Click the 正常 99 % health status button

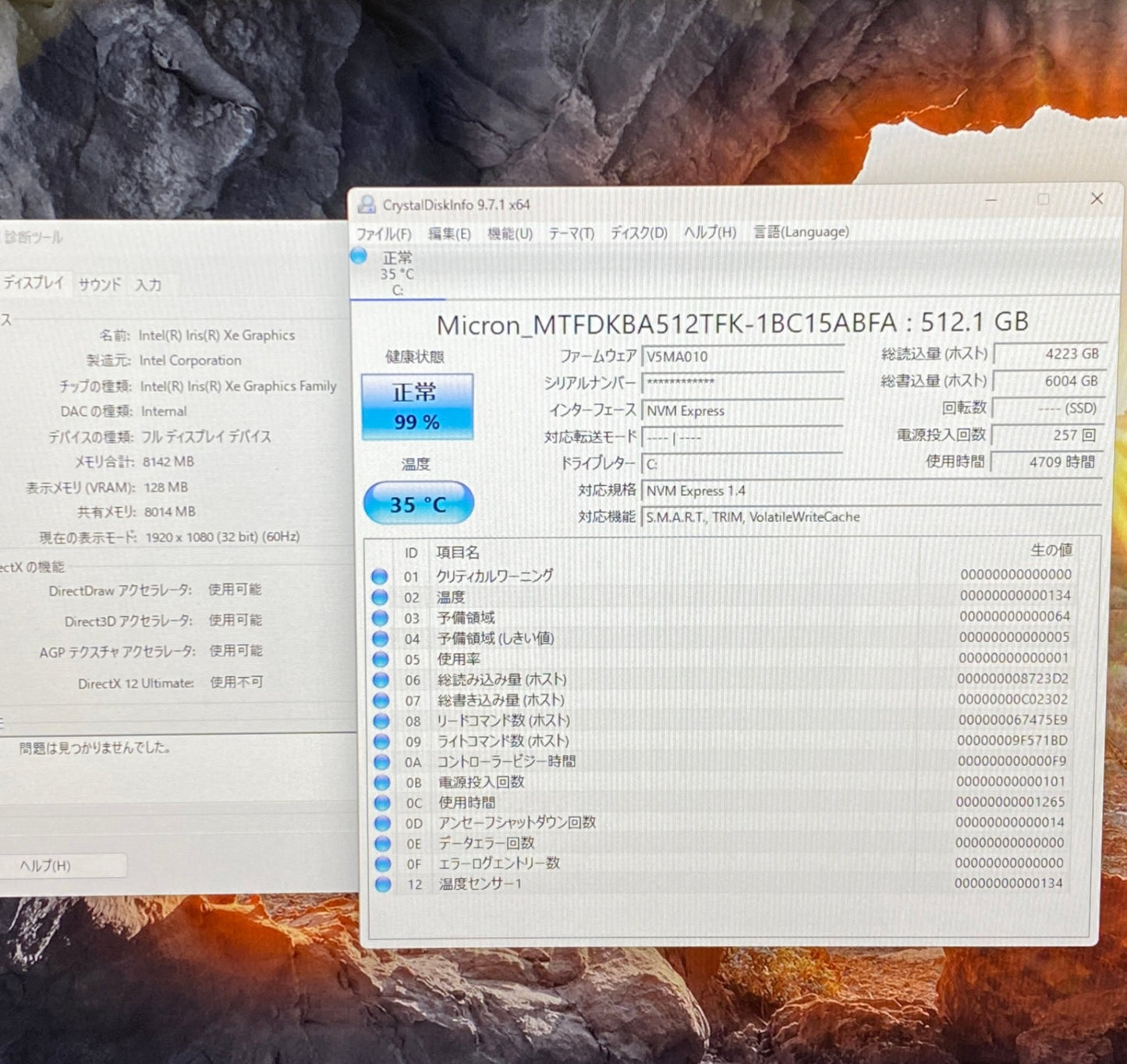(416, 406)
